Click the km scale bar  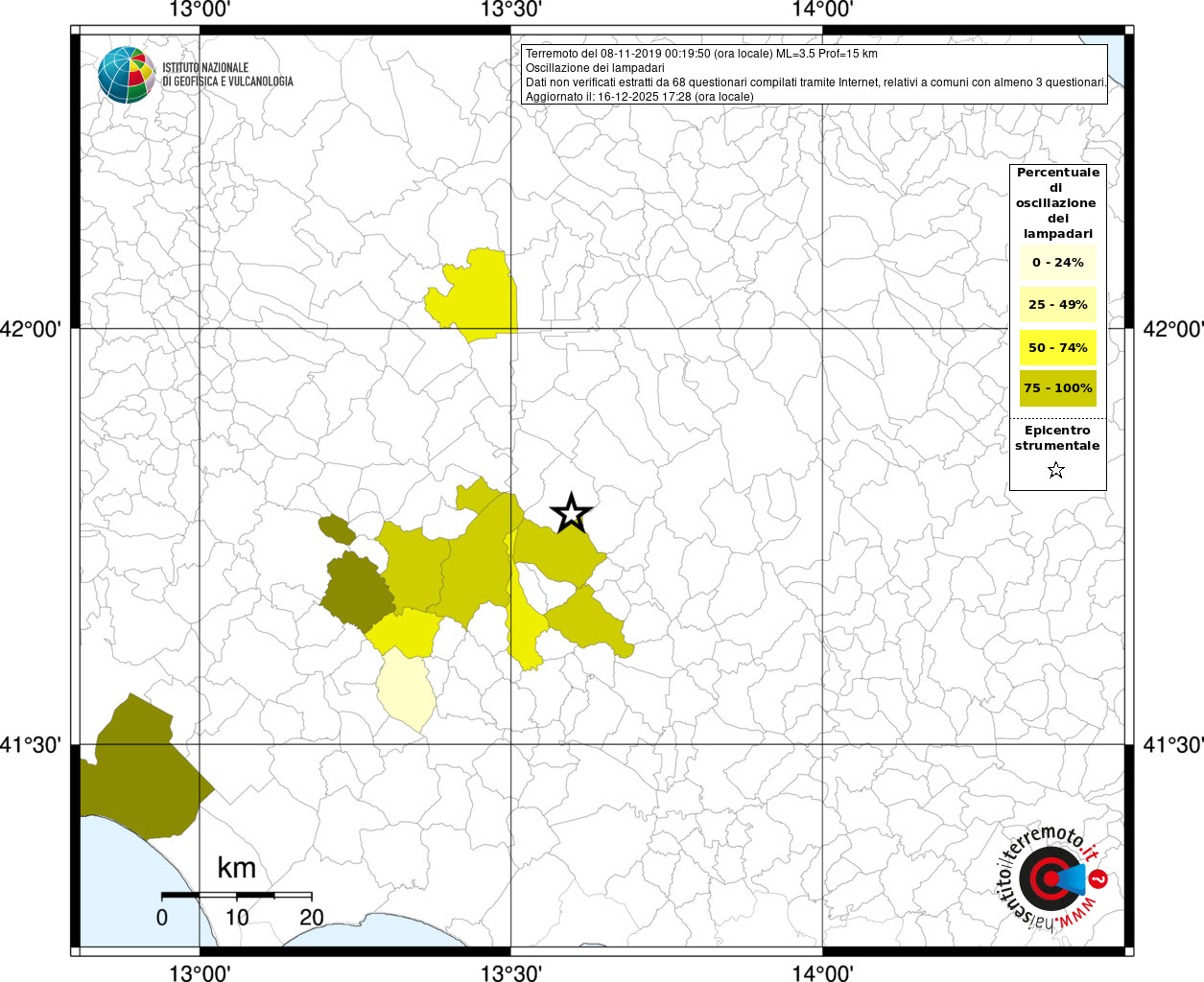point(236,895)
